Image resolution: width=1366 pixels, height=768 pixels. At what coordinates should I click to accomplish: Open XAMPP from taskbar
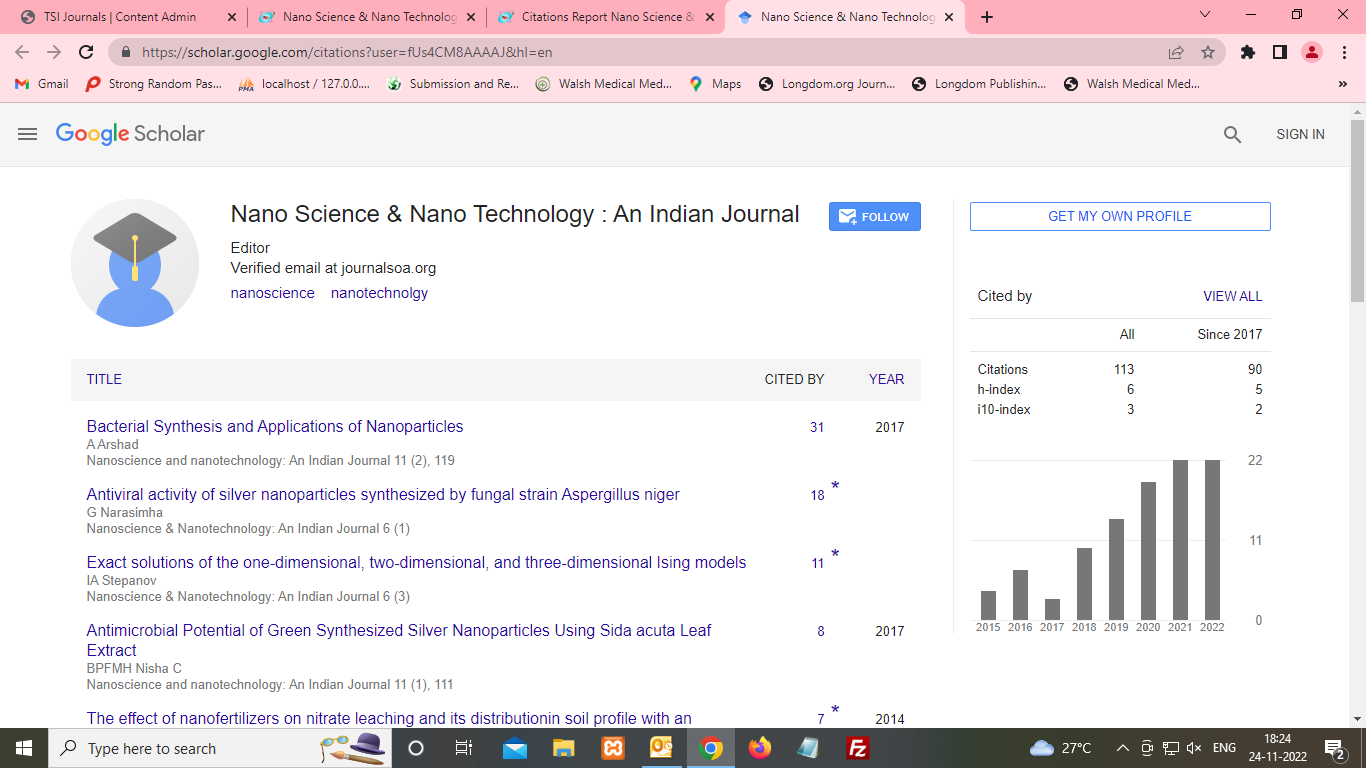(613, 748)
